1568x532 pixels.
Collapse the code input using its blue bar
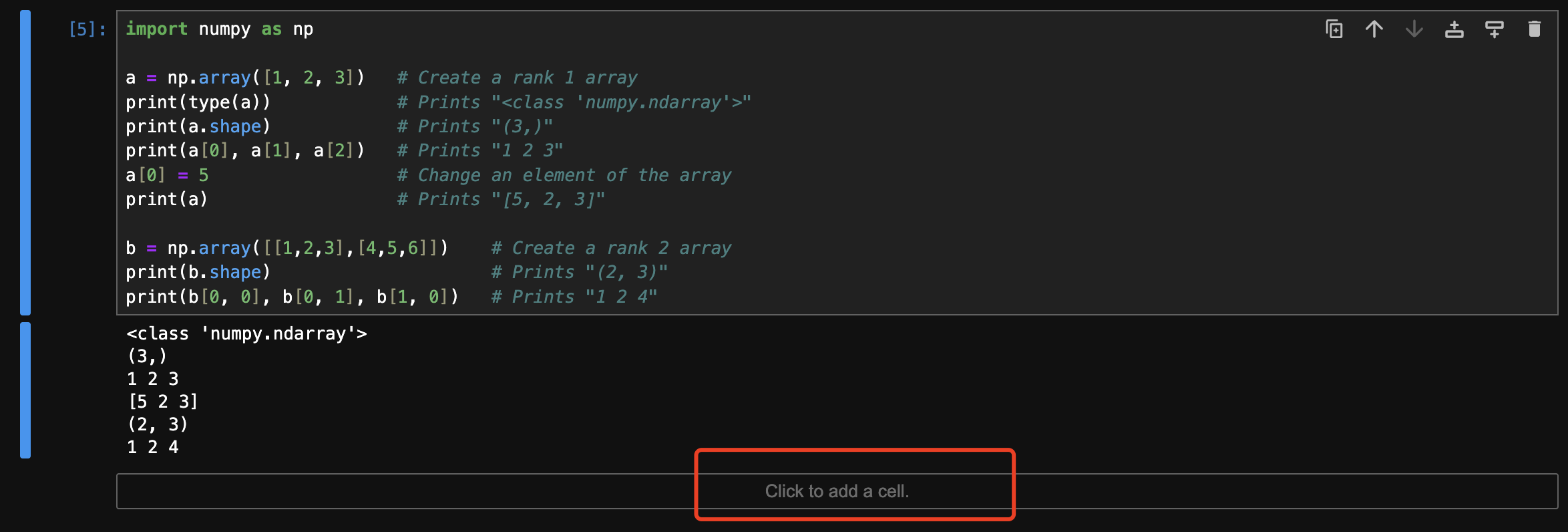pyautogui.click(x=25, y=162)
